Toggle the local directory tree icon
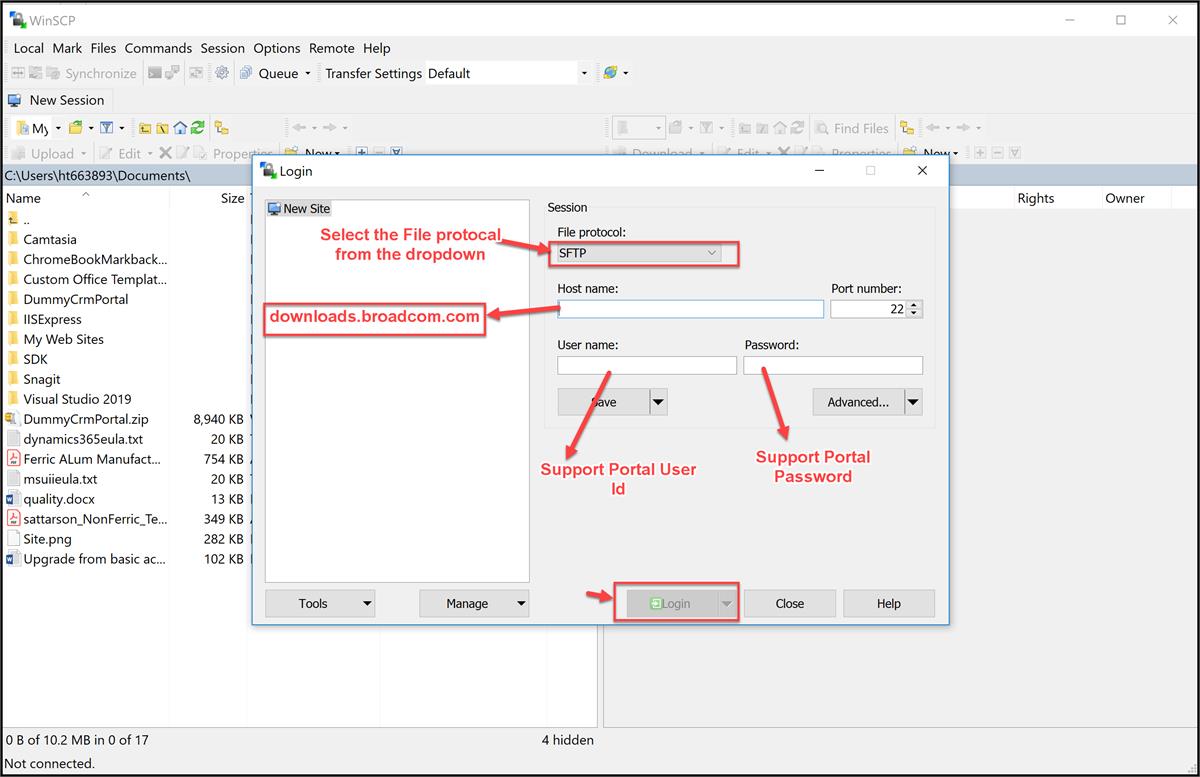1200x777 pixels. pos(222,128)
